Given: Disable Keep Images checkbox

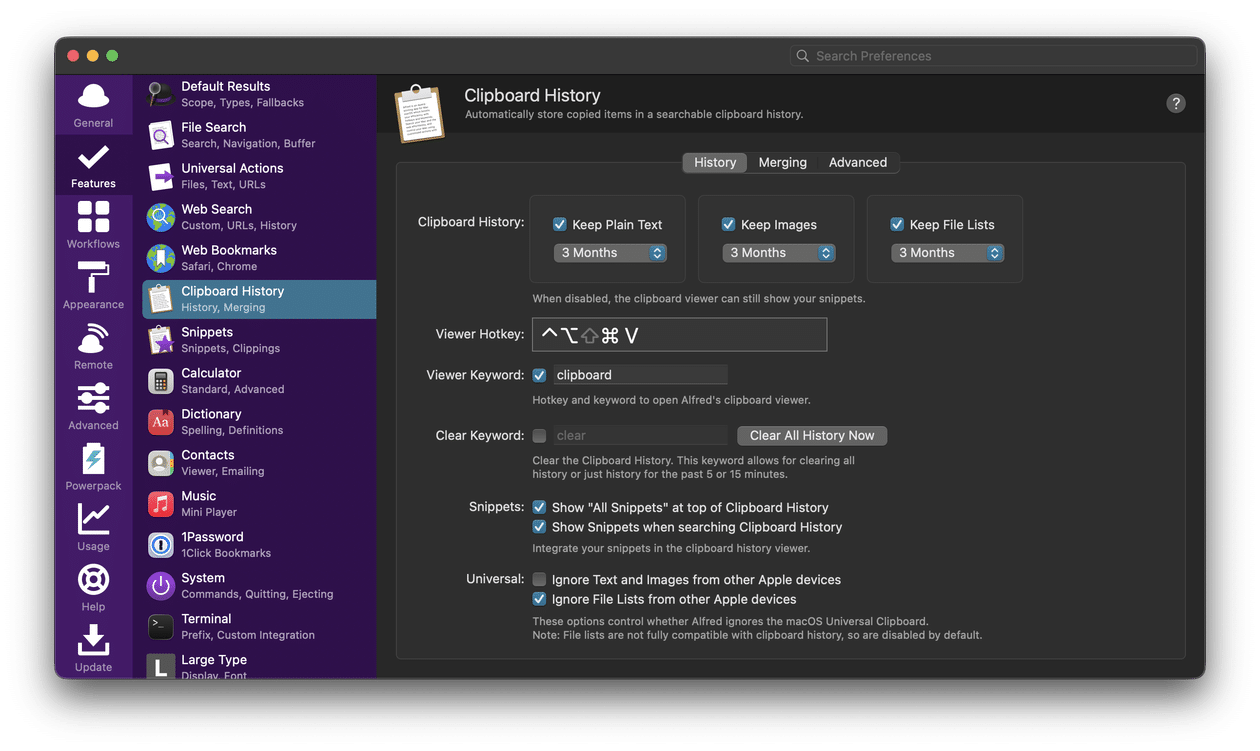Looking at the screenshot, I should coord(729,225).
